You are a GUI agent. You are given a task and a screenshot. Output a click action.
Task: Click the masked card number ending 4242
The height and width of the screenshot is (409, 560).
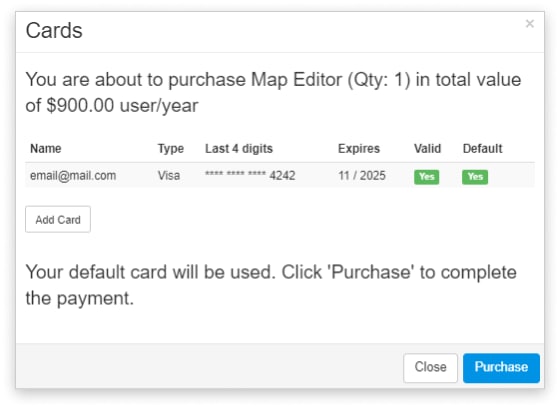(x=250, y=175)
